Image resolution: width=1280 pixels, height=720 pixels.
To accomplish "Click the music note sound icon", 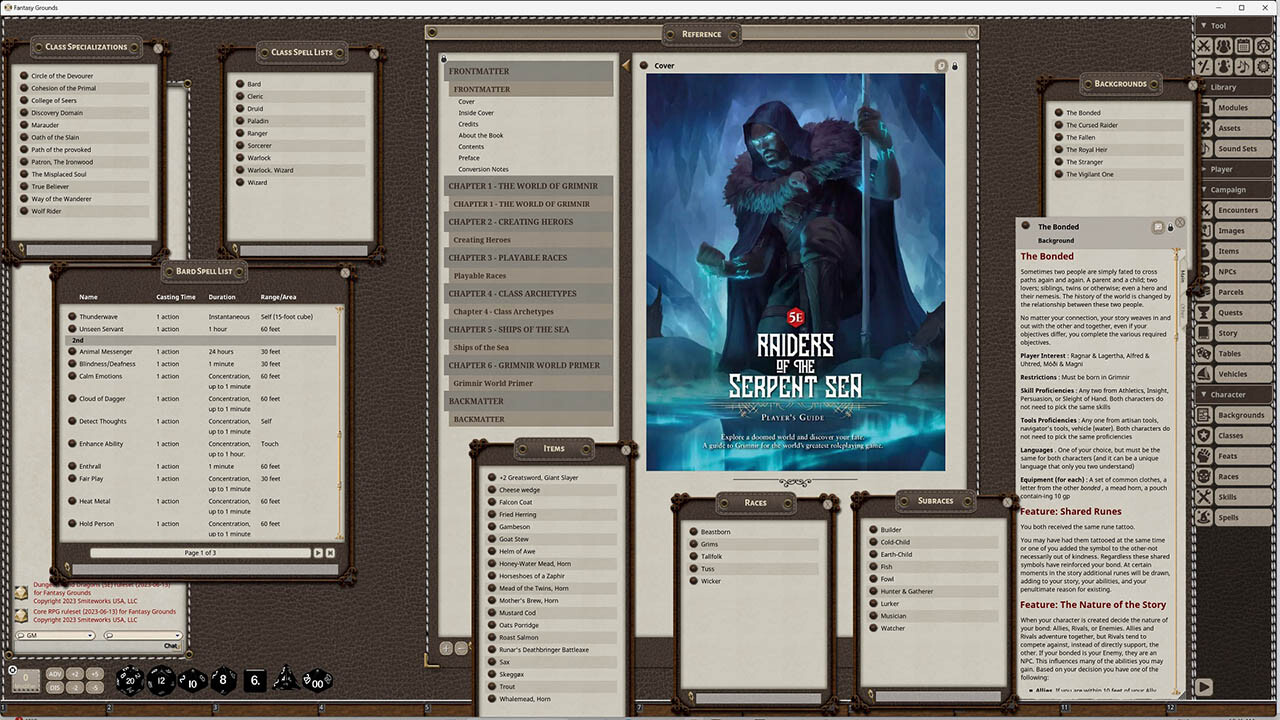I will click(x=1244, y=67).
